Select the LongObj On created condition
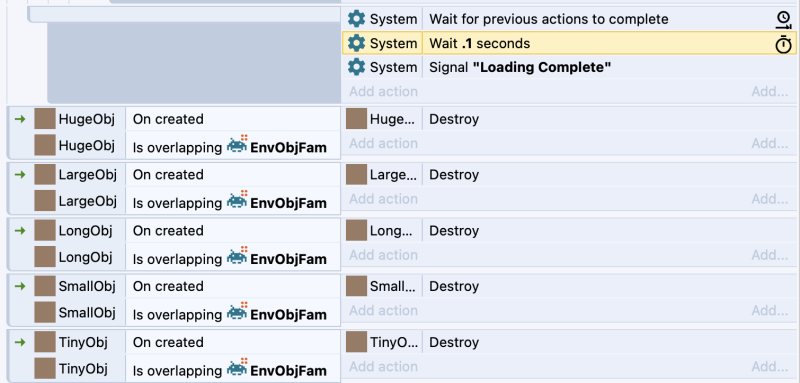Screen dimensions: 800x383 (182, 231)
